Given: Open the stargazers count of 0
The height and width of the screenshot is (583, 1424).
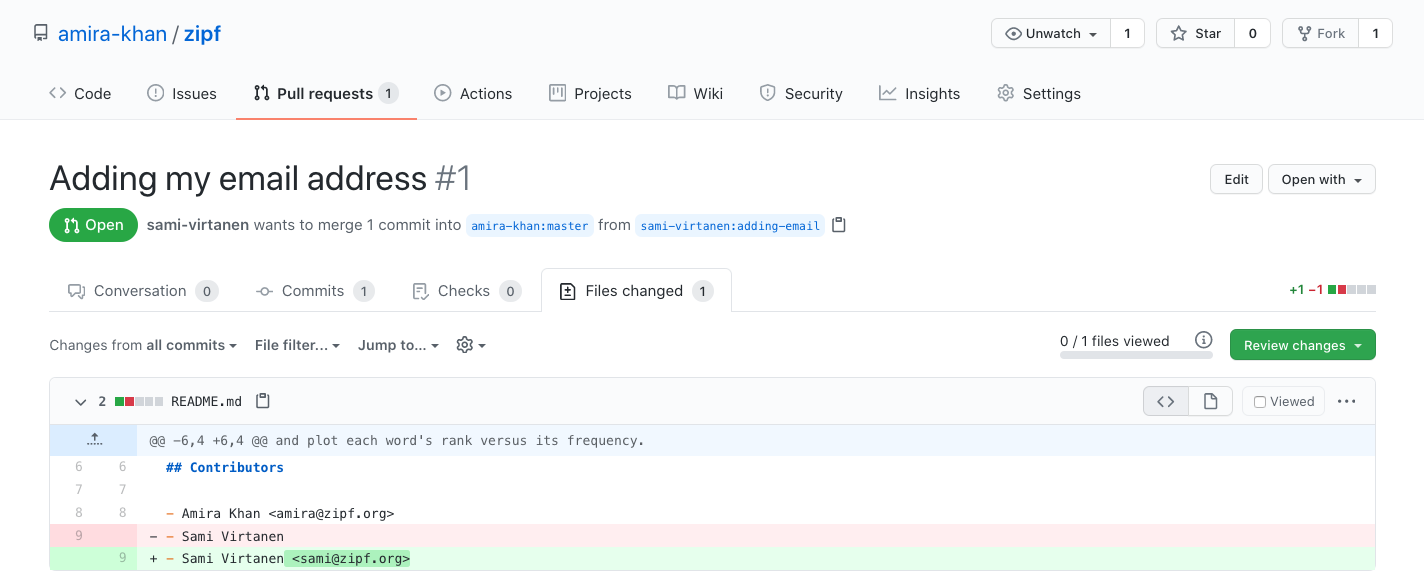Looking at the screenshot, I should point(1252,33).
